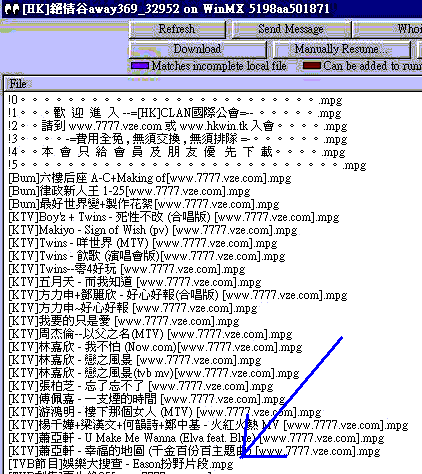Click the Refresh button
This screenshot has width=422, height=474.
pos(177,29)
